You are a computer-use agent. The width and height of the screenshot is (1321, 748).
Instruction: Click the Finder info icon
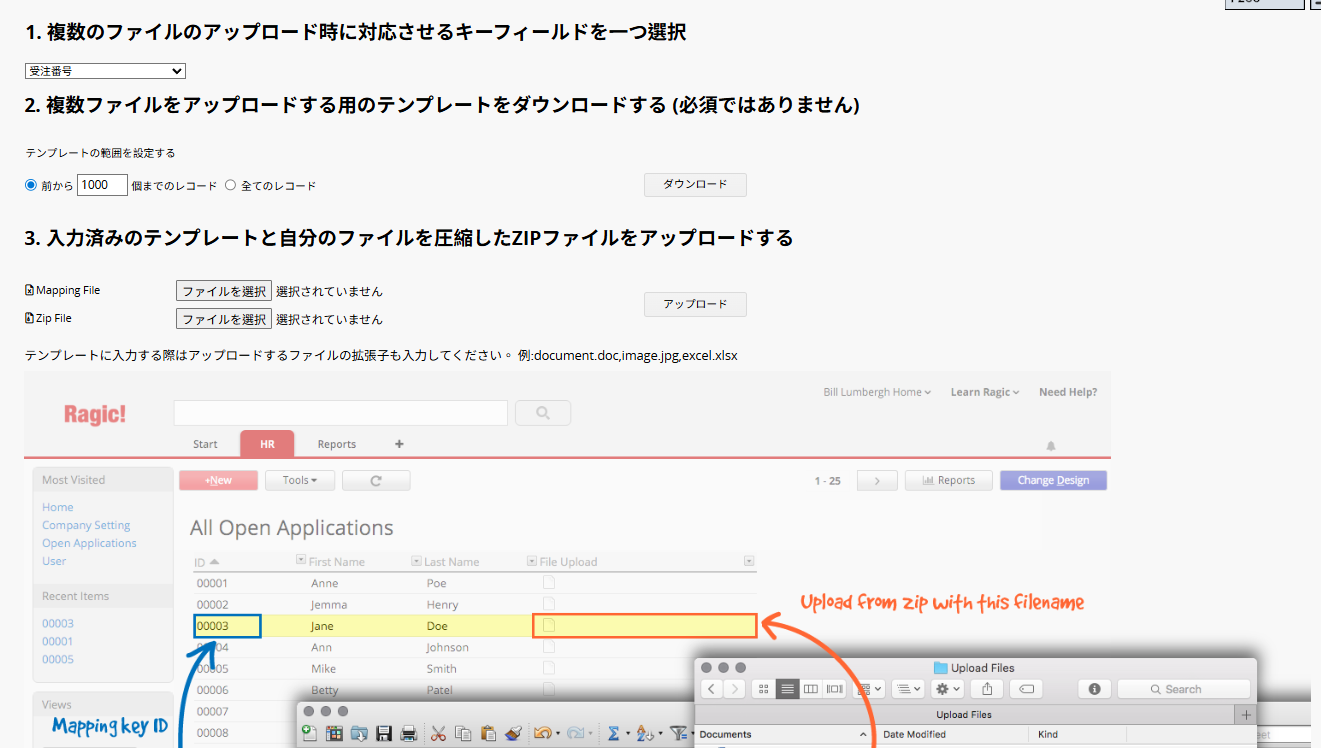[x=1094, y=689]
